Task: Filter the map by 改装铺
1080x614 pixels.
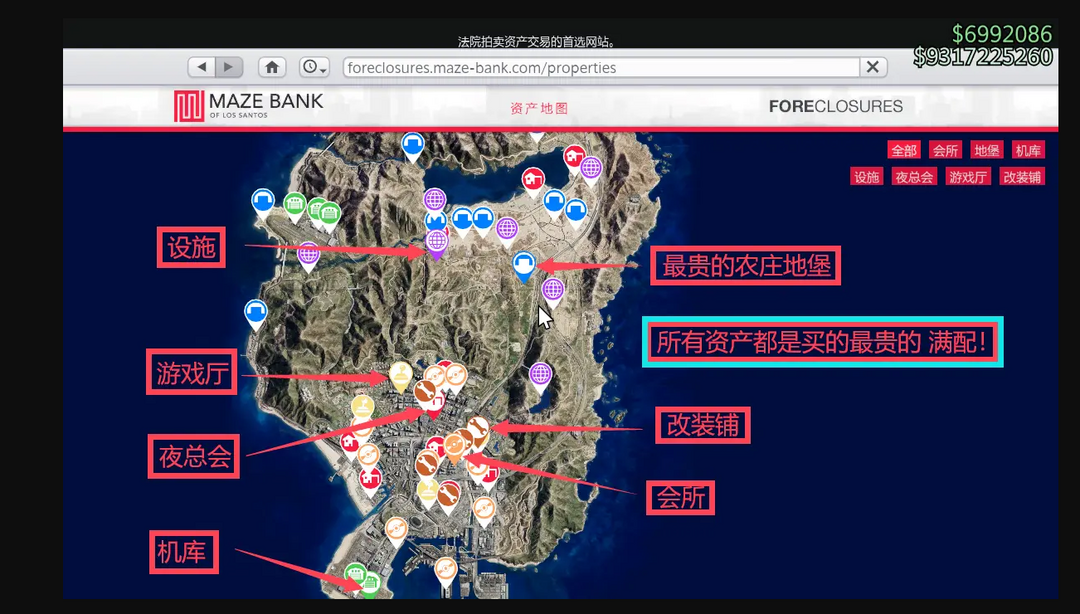Action: 1021,177
